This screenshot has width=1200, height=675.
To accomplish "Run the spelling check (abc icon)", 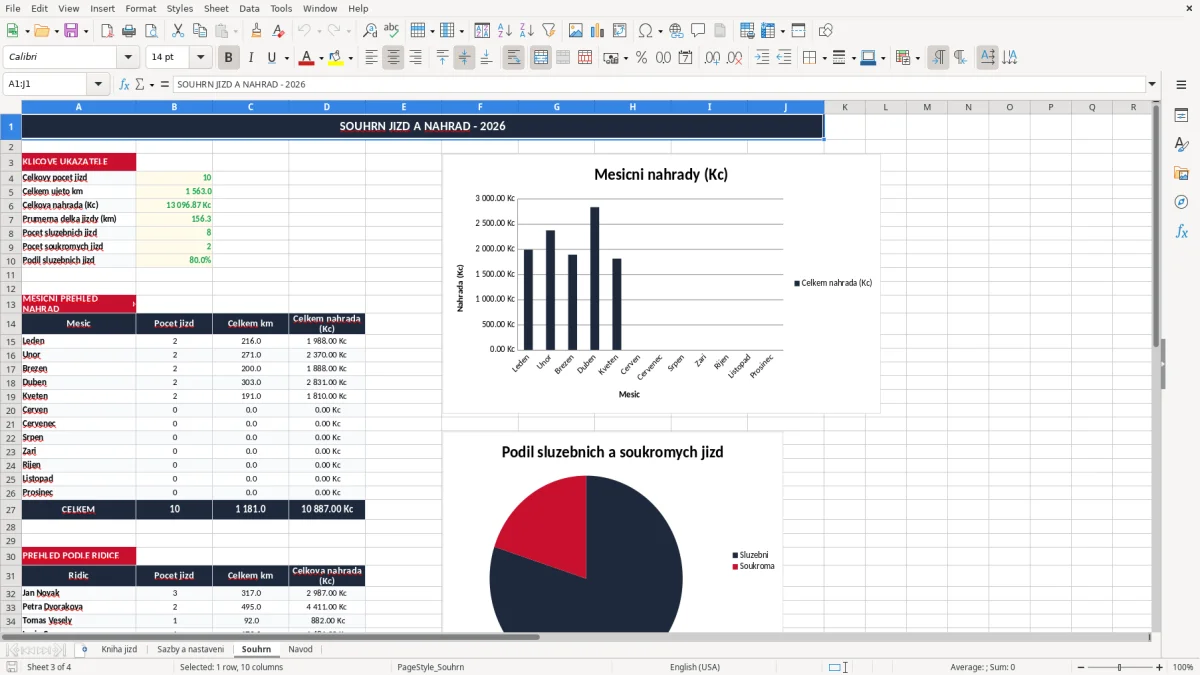I will pyautogui.click(x=392, y=31).
